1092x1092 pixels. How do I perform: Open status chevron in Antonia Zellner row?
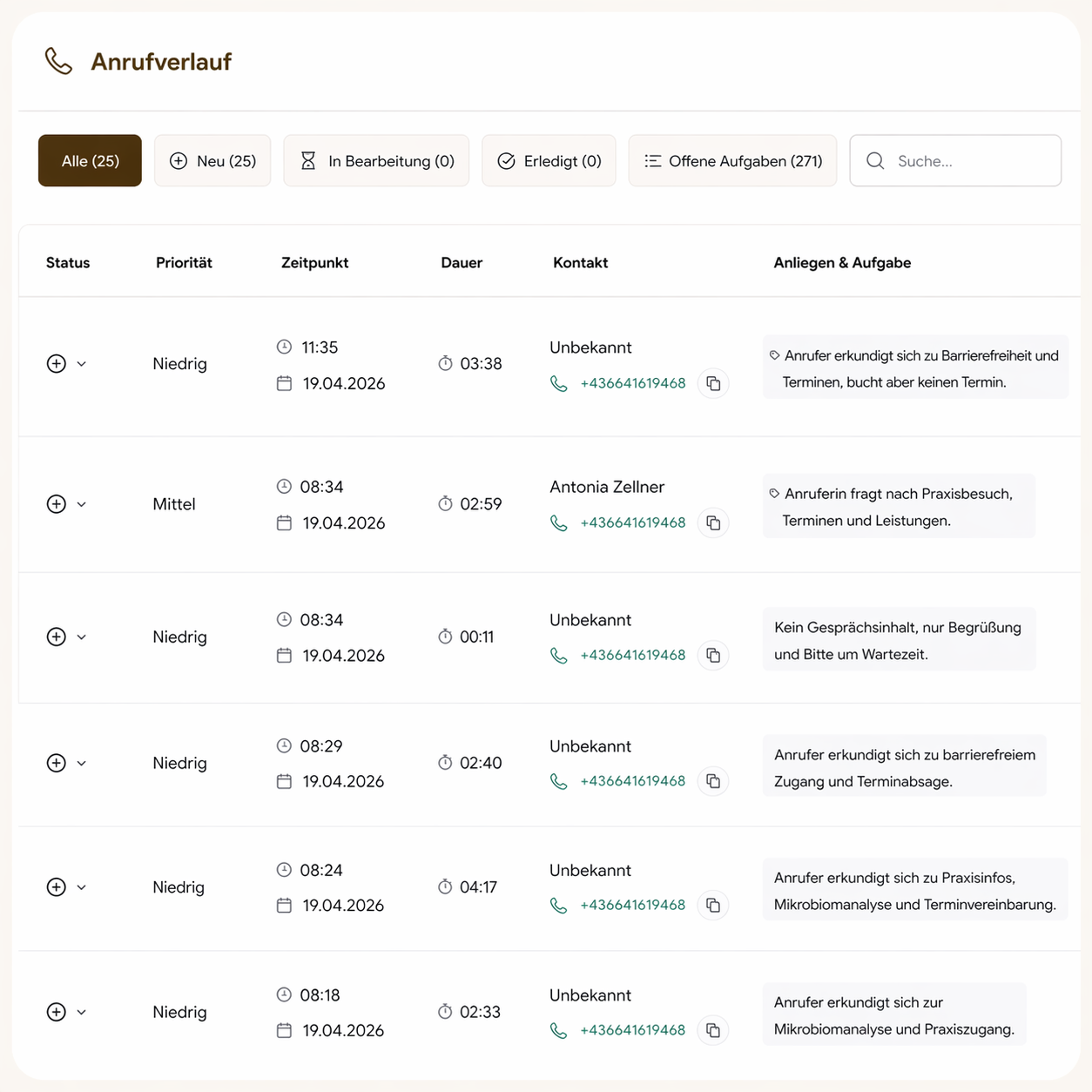click(x=82, y=504)
